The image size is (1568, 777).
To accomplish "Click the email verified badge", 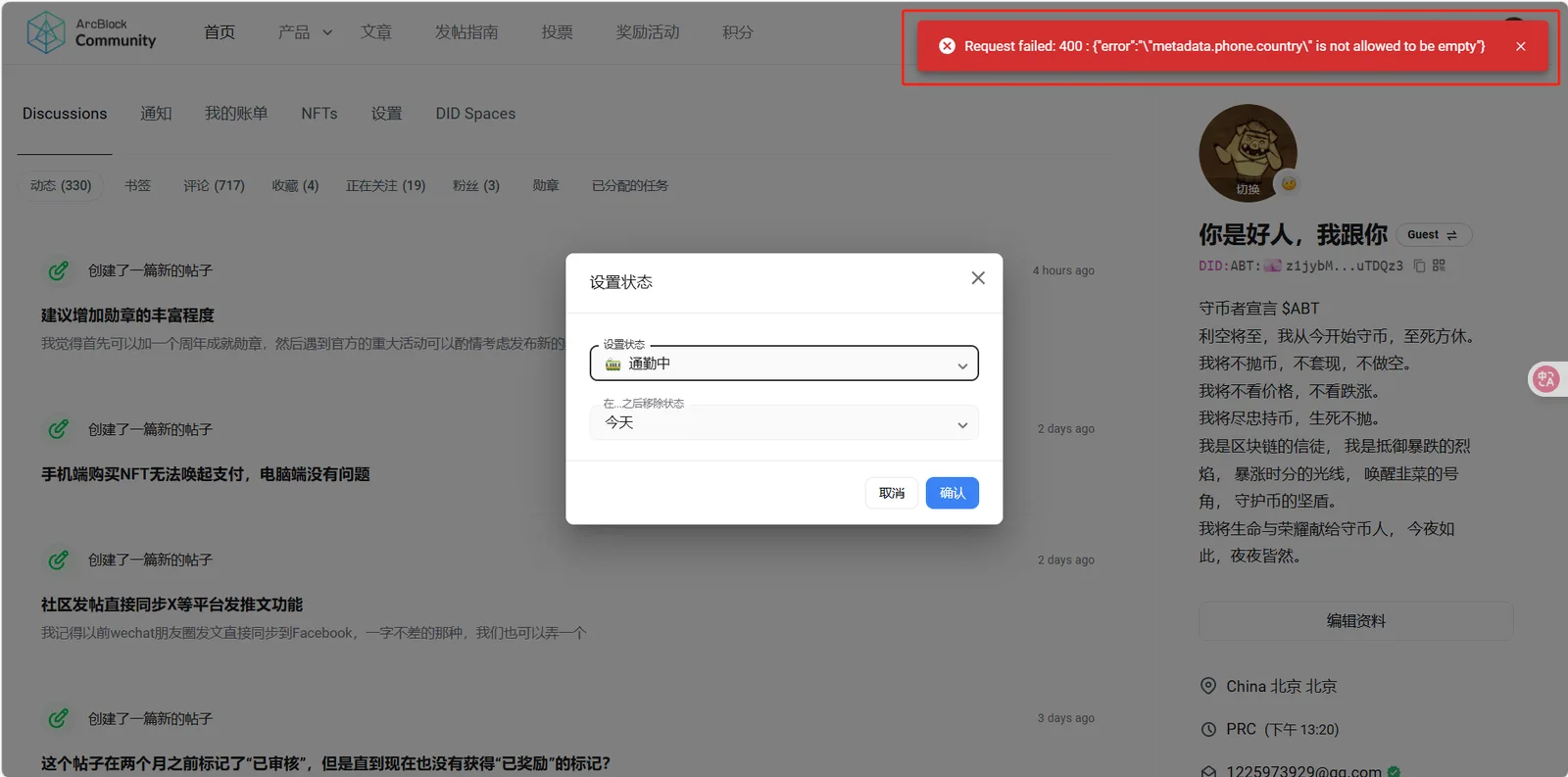I will (x=1394, y=771).
